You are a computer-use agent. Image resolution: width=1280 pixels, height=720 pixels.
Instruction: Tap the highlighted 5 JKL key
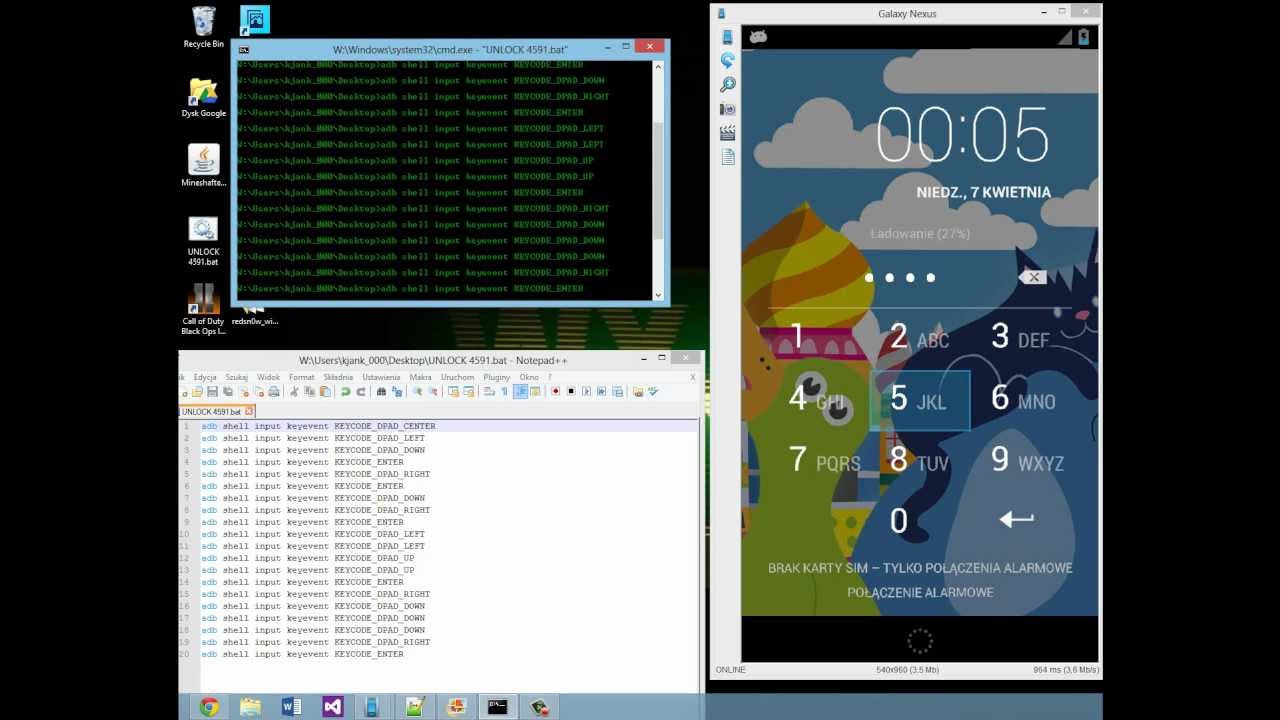[919, 399]
